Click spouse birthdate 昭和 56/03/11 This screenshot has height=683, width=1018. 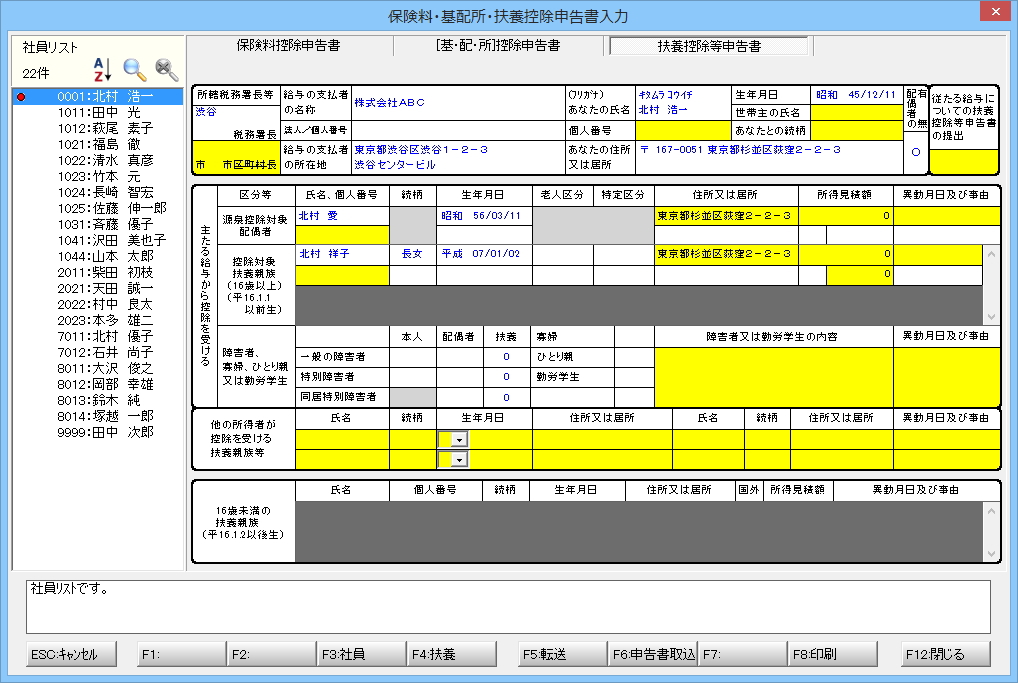pos(484,216)
